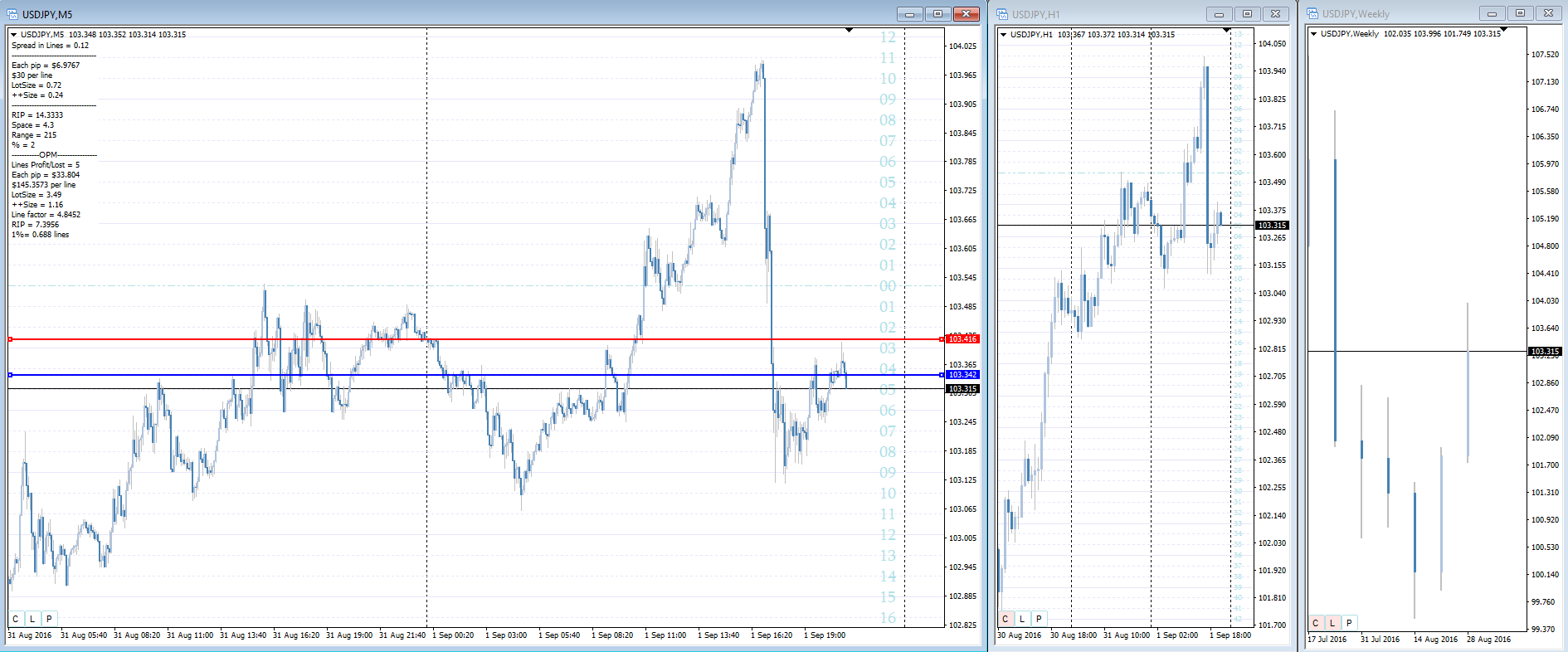Toggle the P button on Weekly chart
This screenshot has width=1568, height=652.
(1349, 623)
